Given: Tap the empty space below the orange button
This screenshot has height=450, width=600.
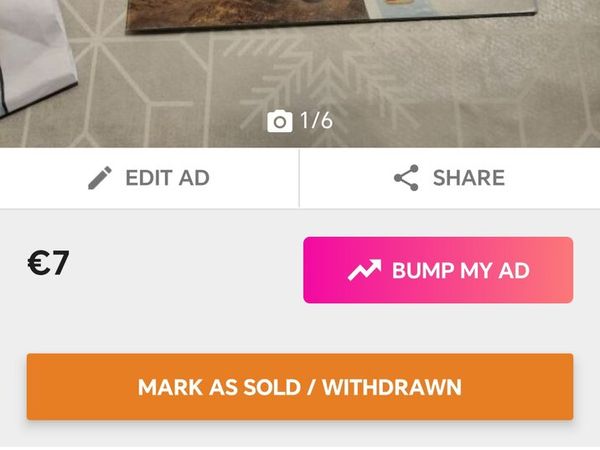Looking at the screenshot, I should (300, 434).
